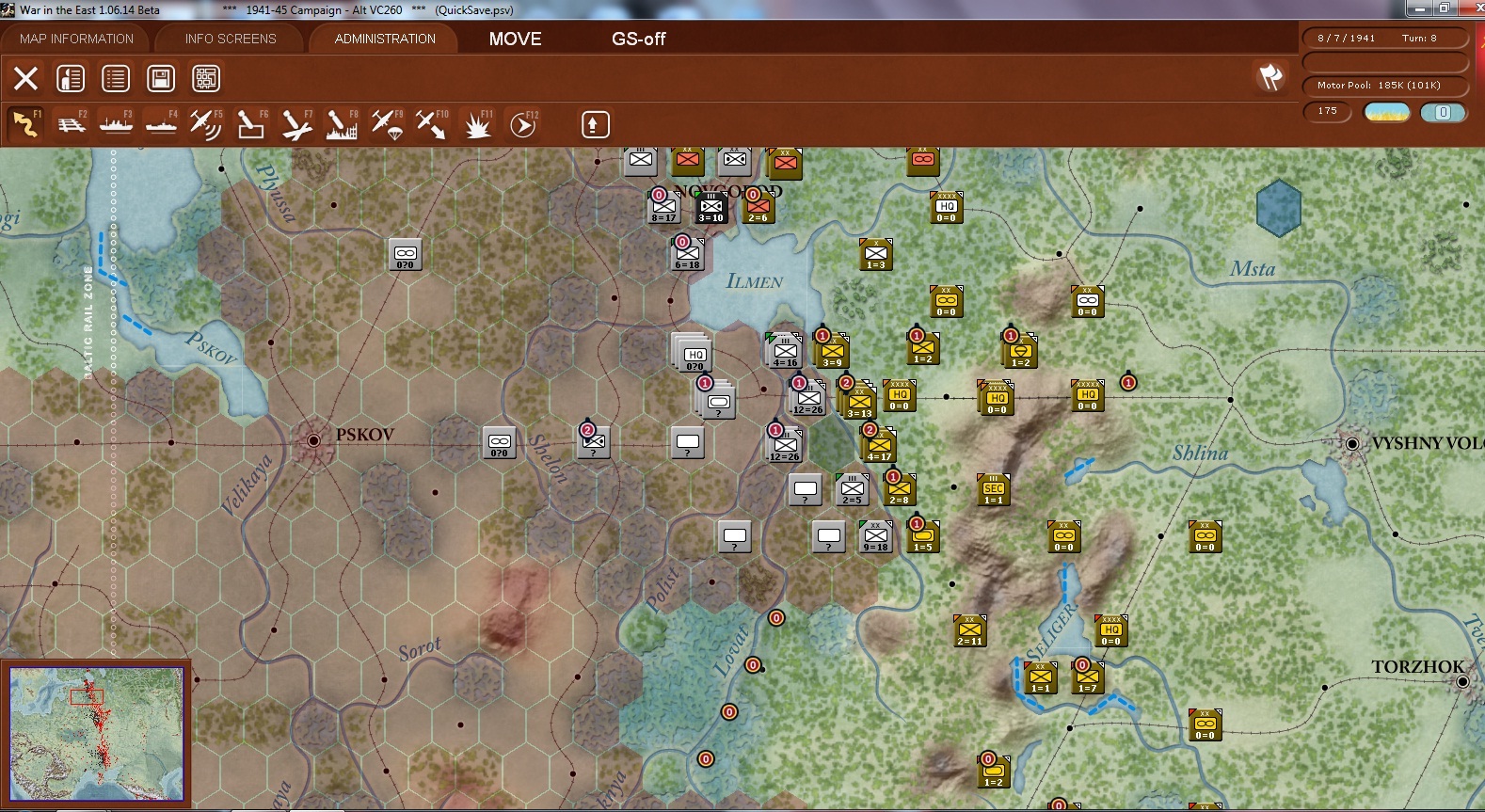Image resolution: width=1485 pixels, height=812 pixels.
Task: Select the unit counter labeled 4=16
Action: coord(785,350)
